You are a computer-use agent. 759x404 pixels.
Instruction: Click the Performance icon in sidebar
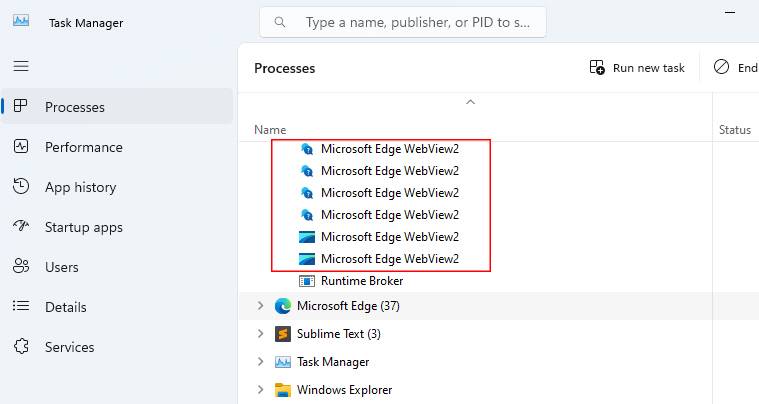(x=21, y=147)
